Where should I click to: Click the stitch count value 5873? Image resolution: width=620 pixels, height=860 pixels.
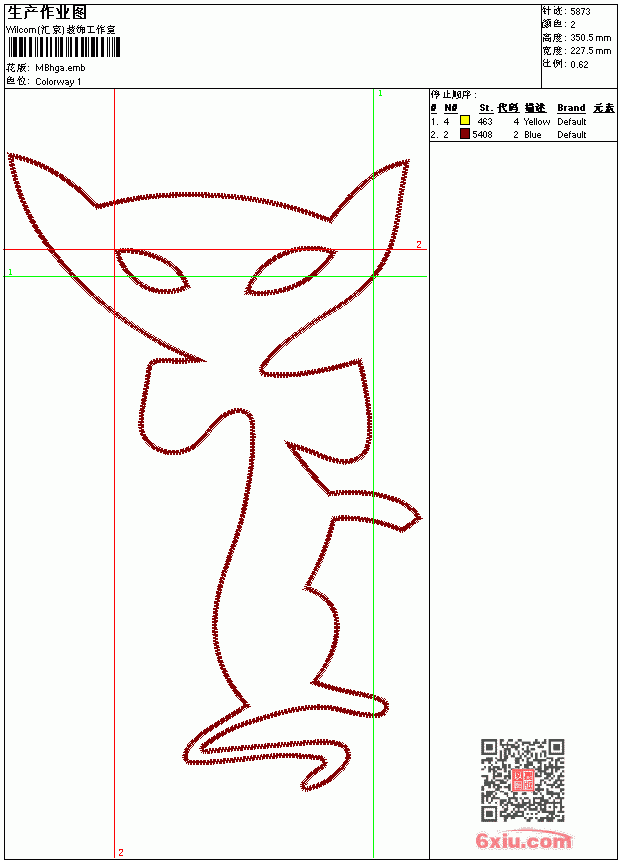[x=580, y=11]
